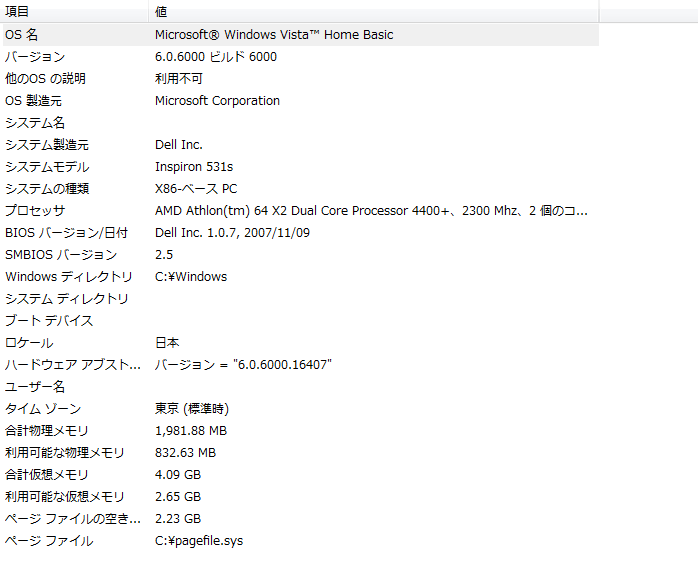
Task: Select the ロケール 日本 row
Action: pyautogui.click(x=30, y=343)
